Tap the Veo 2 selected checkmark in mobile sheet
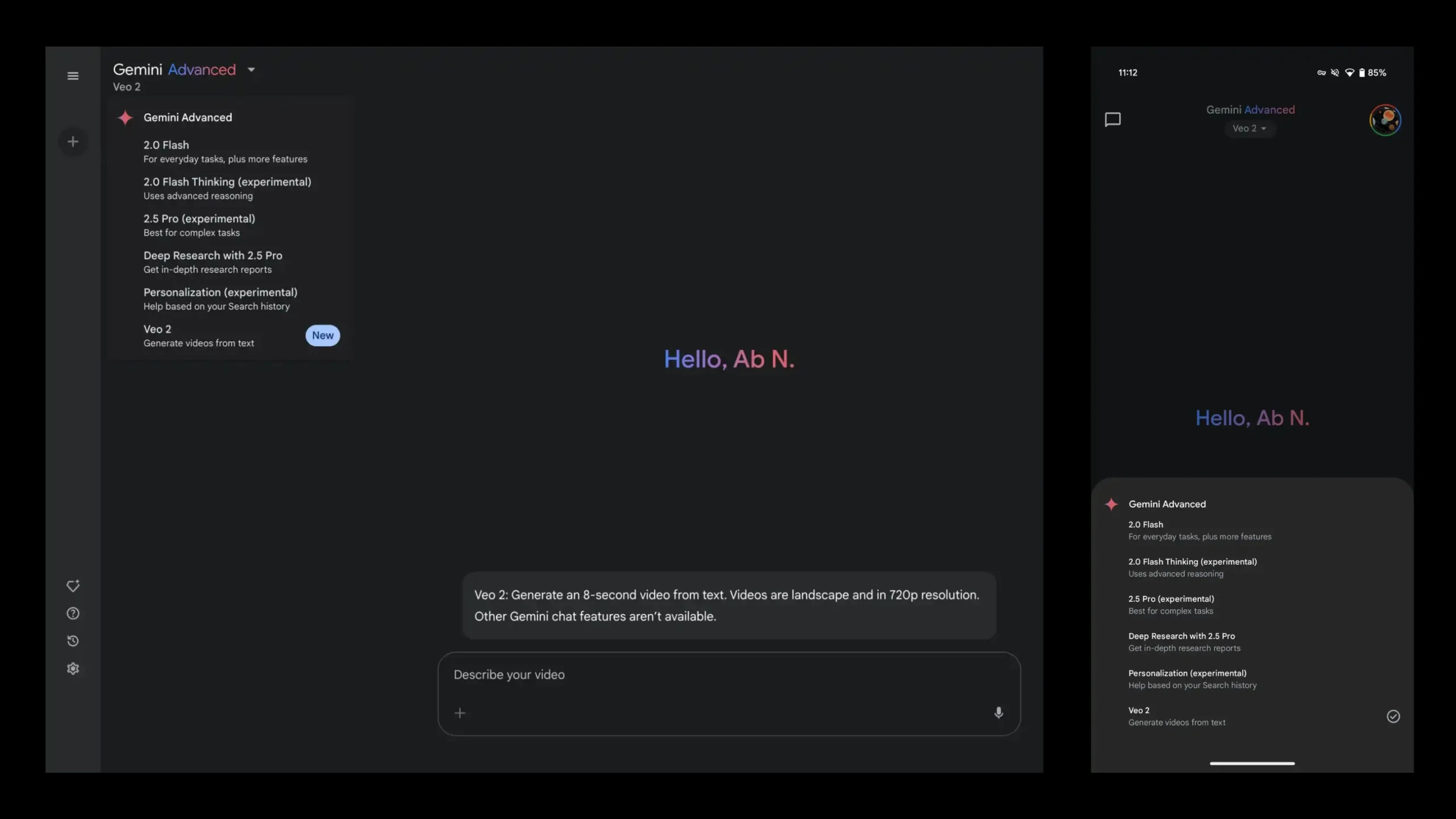1456x819 pixels. click(x=1393, y=717)
